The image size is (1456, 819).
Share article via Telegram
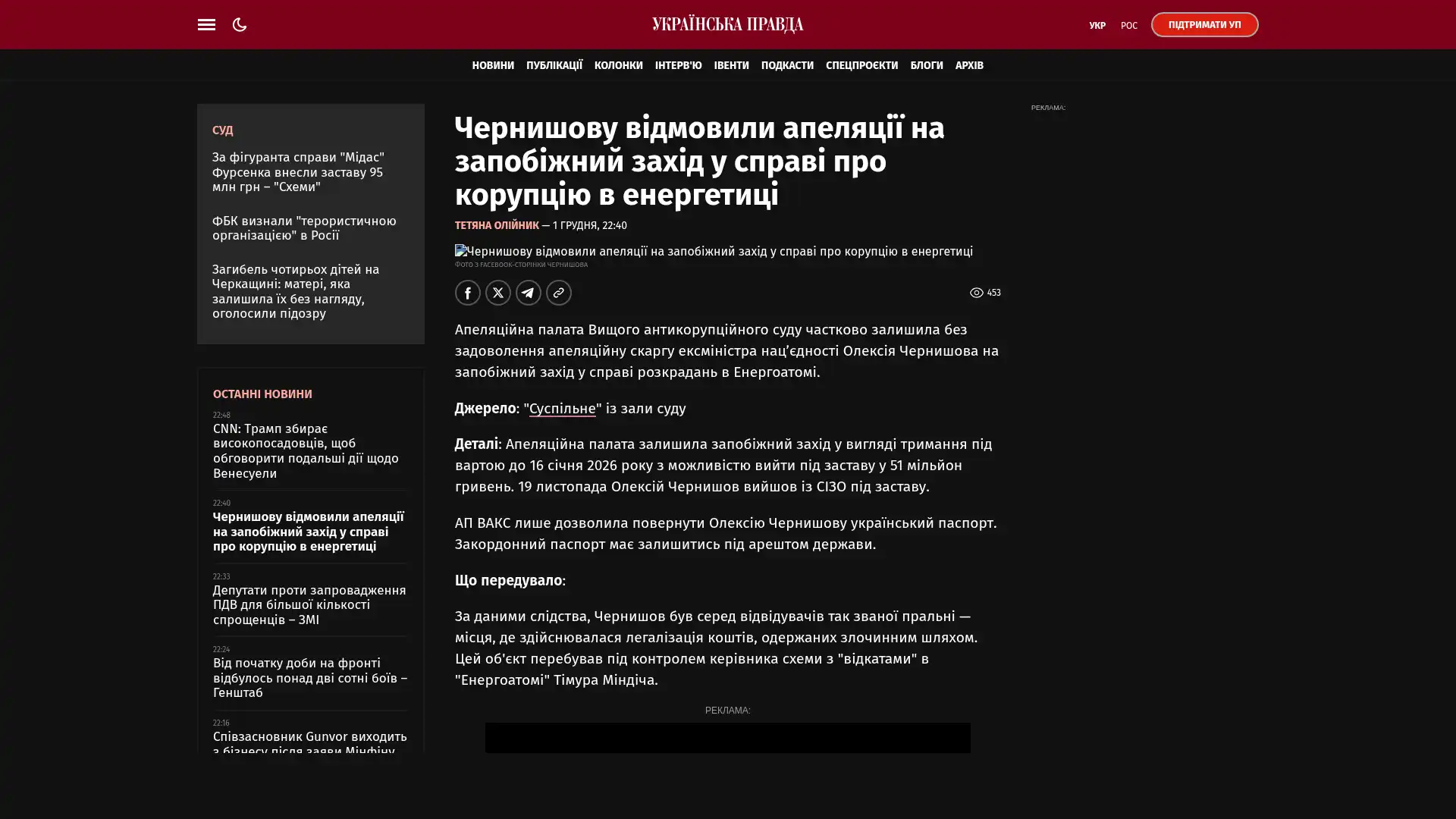click(528, 293)
